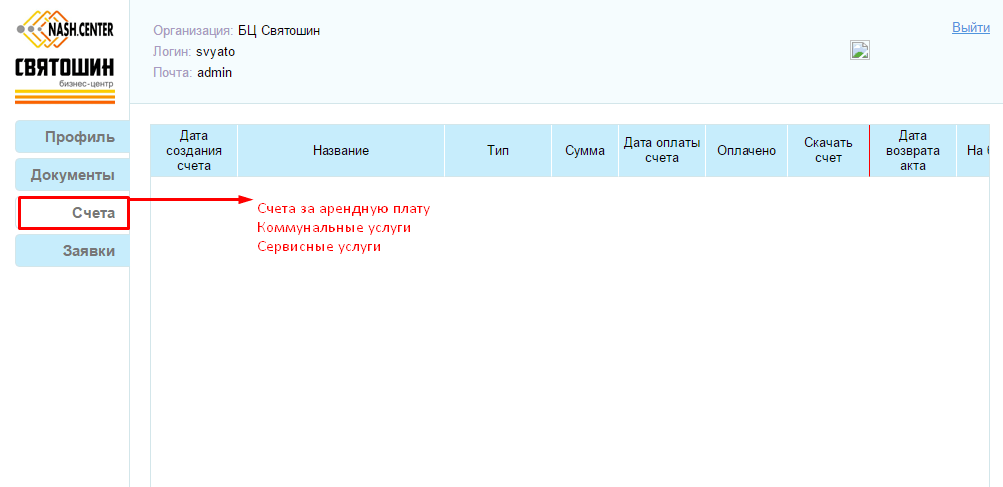Click the organization name БЦ Святошин

(279, 31)
